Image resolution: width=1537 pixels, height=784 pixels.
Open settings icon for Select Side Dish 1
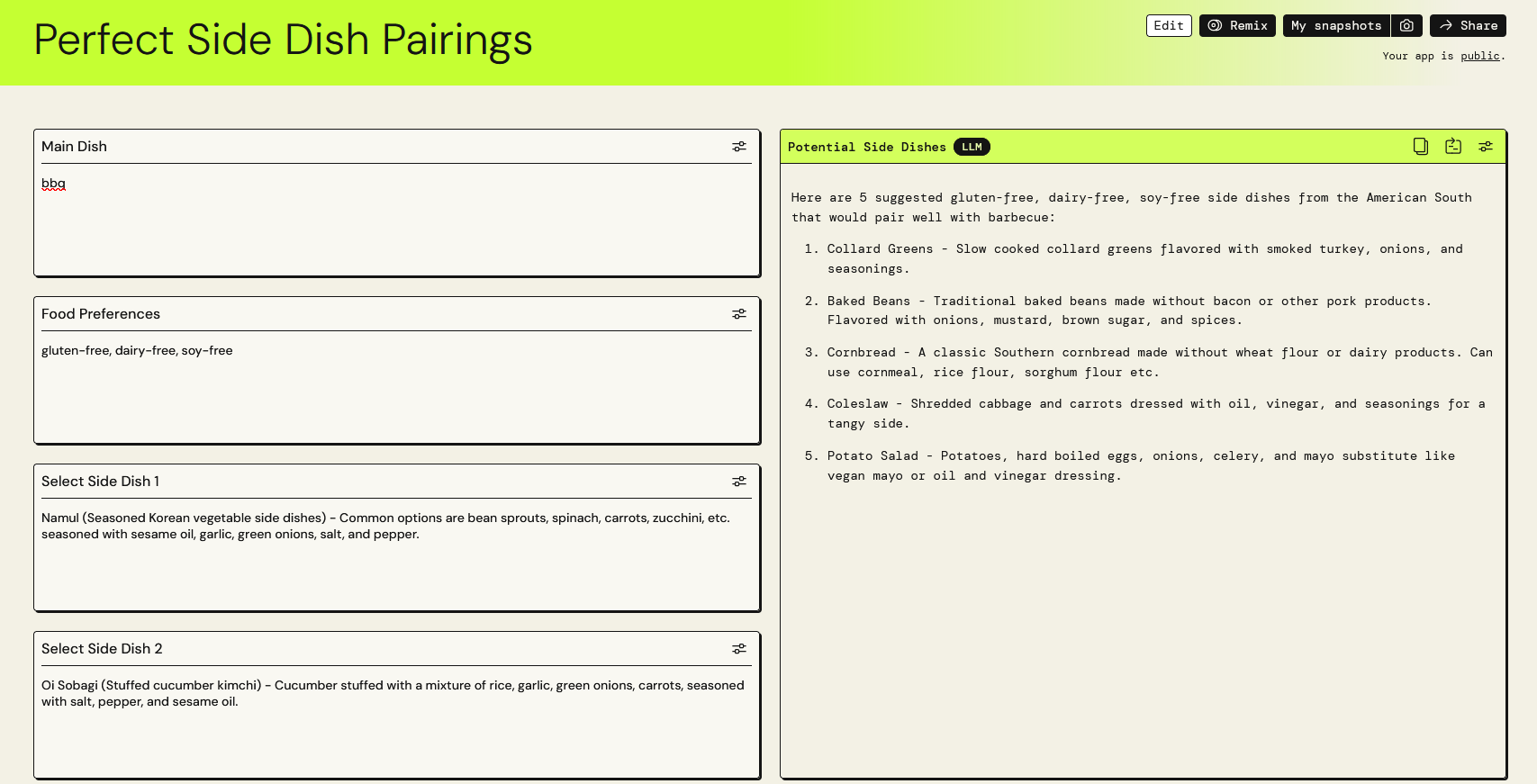point(739,482)
